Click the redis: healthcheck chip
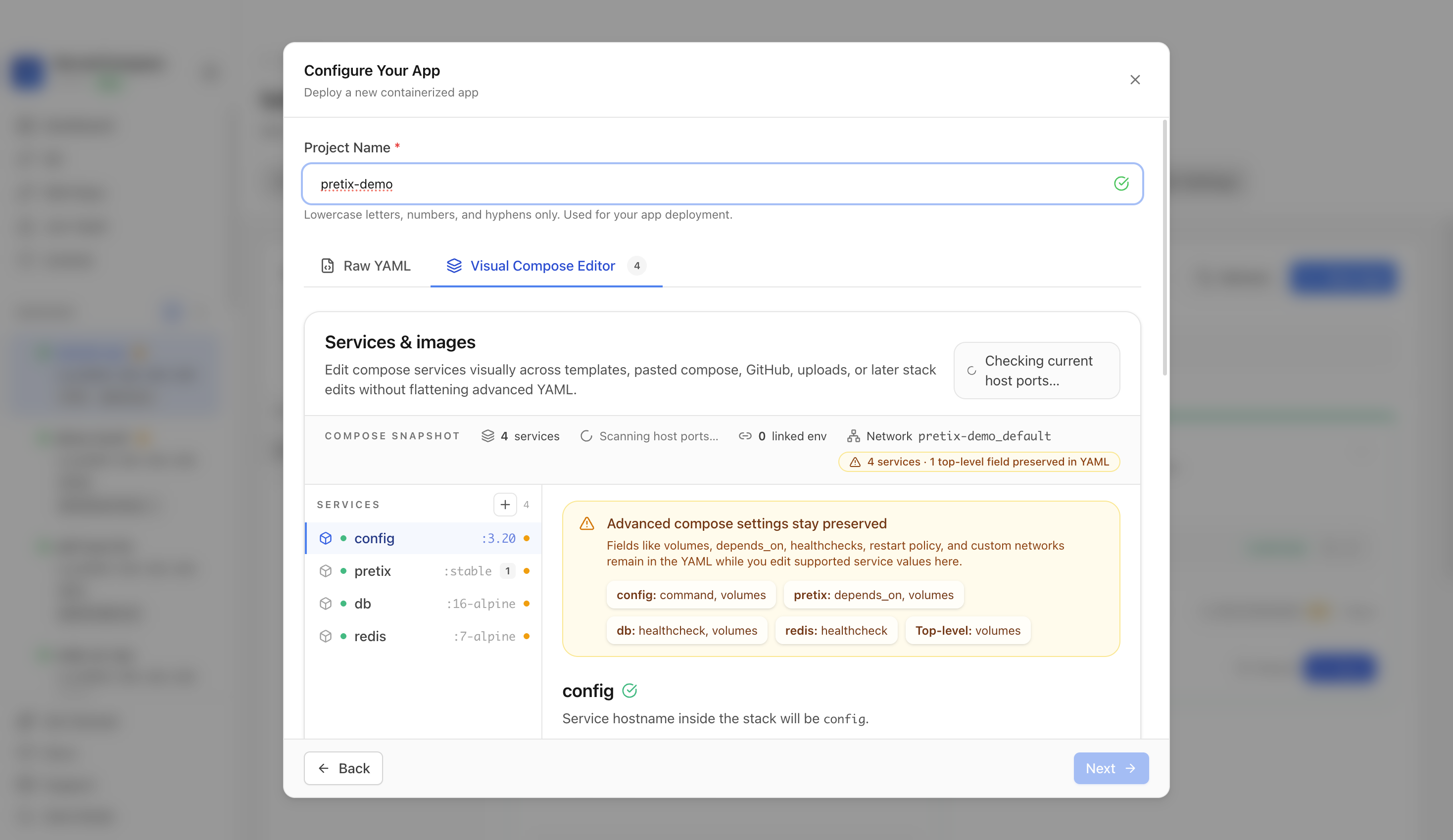Image resolution: width=1453 pixels, height=840 pixels. (x=836, y=631)
